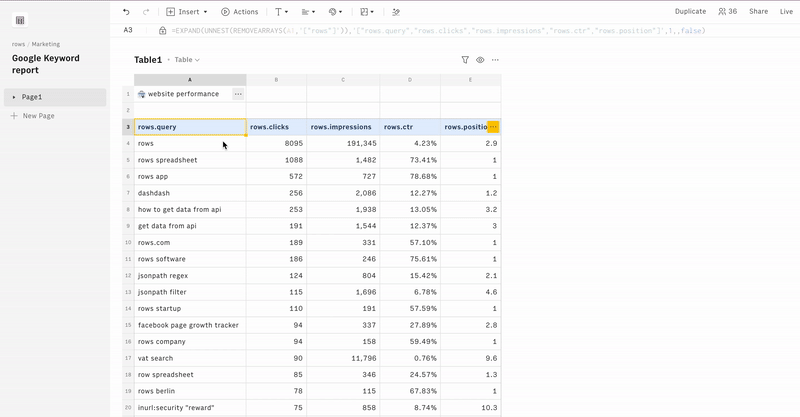Viewport: 800px width, 417px height.
Task: Expand the Page1 tree arrow
Action: (x=14, y=97)
